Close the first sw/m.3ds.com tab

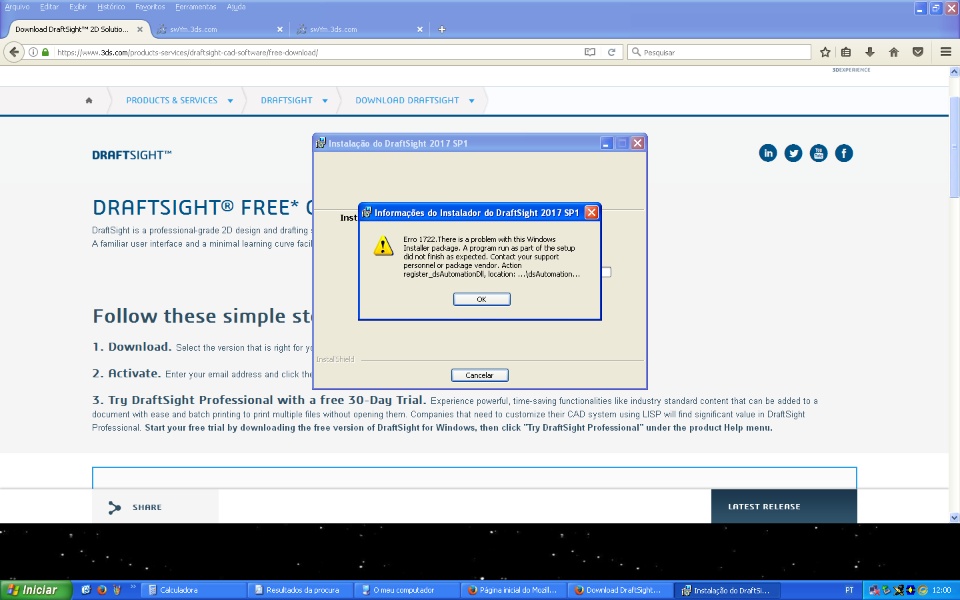pyautogui.click(x=280, y=29)
